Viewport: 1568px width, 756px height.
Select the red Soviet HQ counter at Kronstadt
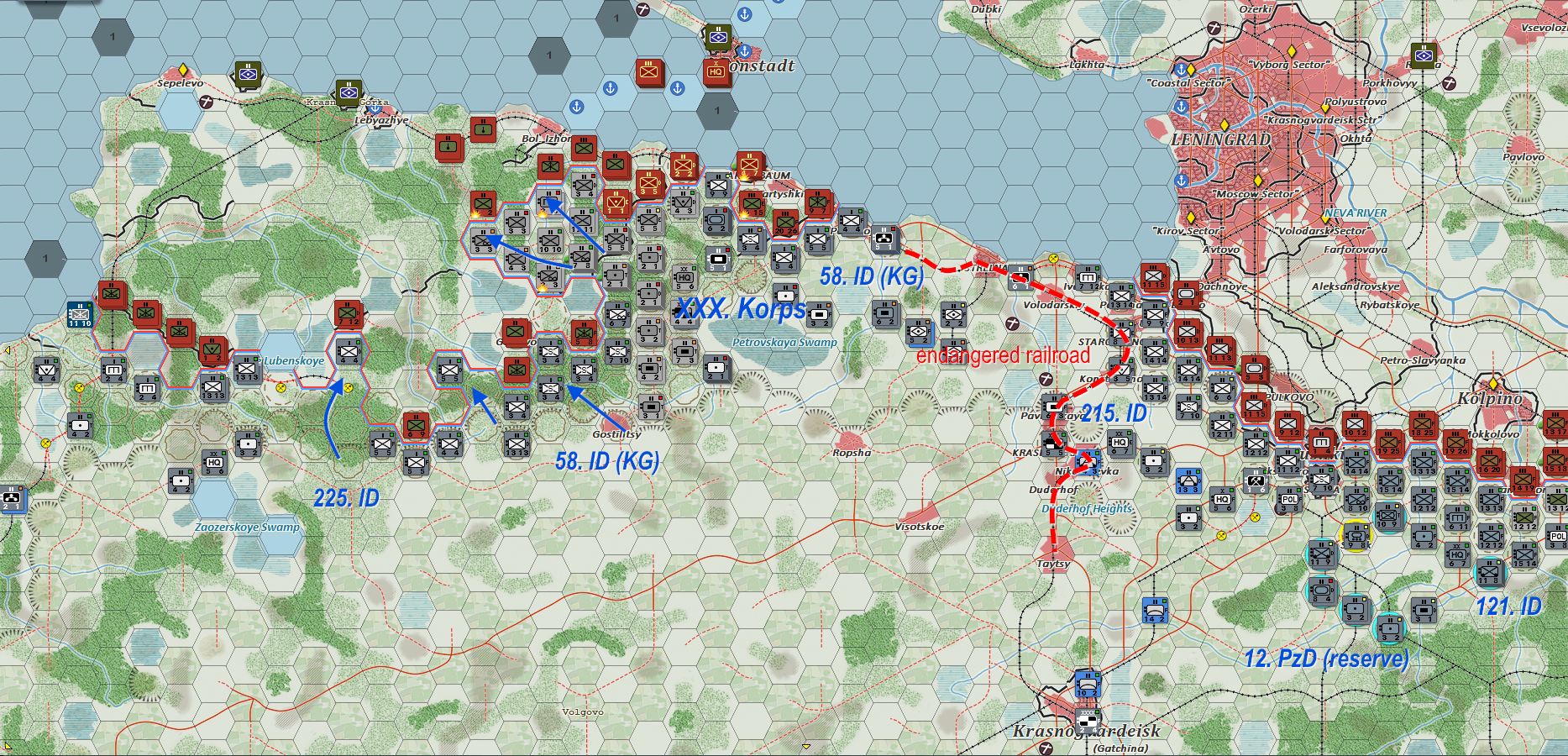pos(716,71)
